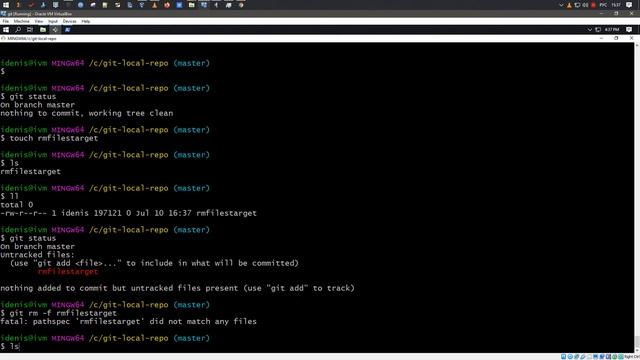Click the 'fatal: pathspec' error line

[x=129, y=322]
